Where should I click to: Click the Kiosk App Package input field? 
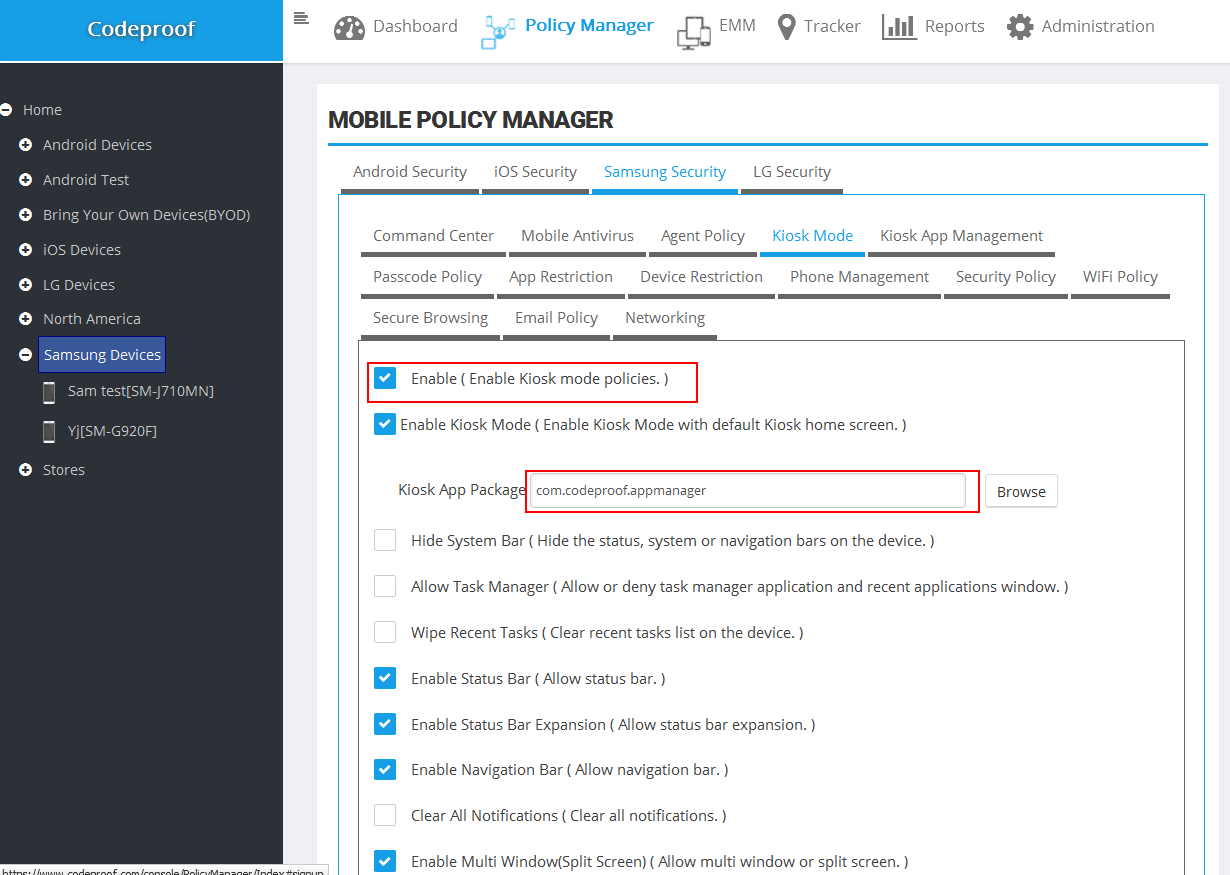click(x=748, y=491)
